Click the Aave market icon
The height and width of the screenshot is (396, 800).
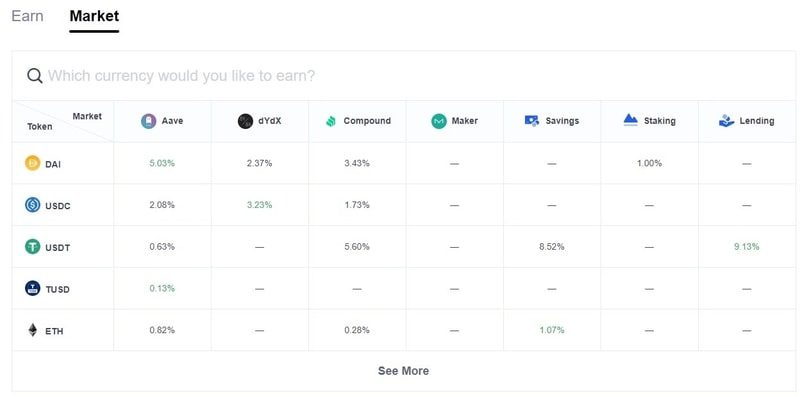pyautogui.click(x=148, y=121)
